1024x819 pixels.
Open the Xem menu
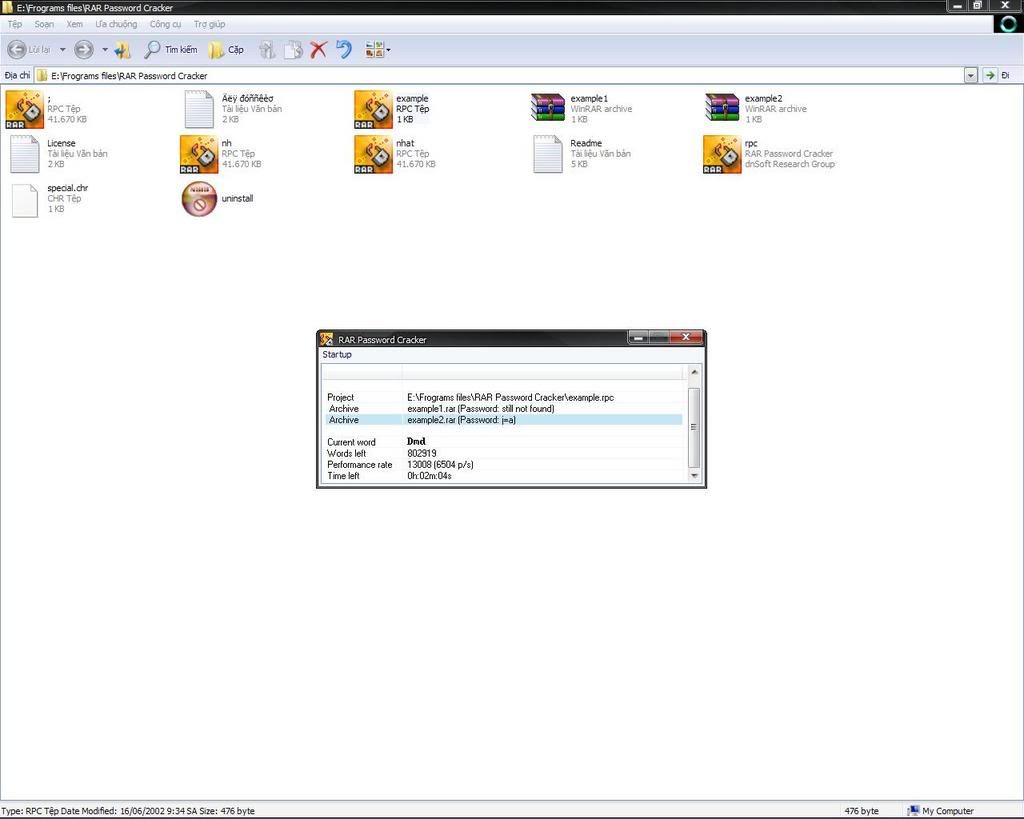pos(74,24)
